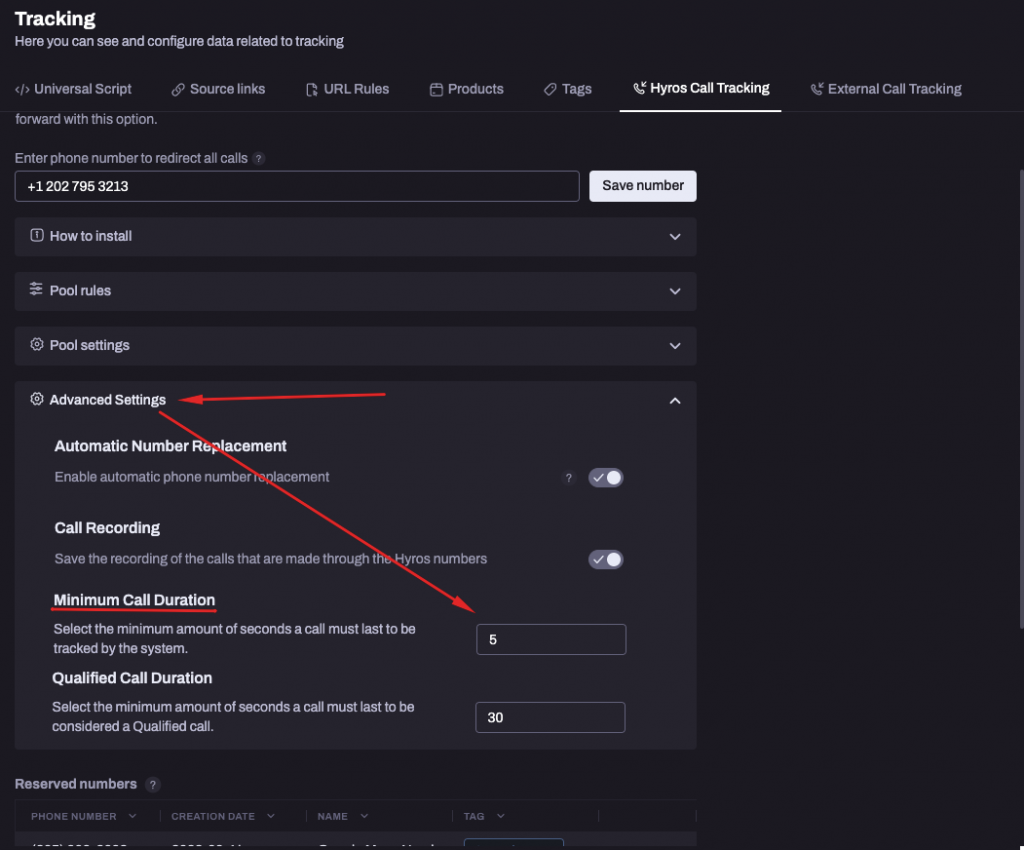Viewport: 1024px width, 850px height.
Task: Click the Tags label icon
Action: click(x=548, y=89)
